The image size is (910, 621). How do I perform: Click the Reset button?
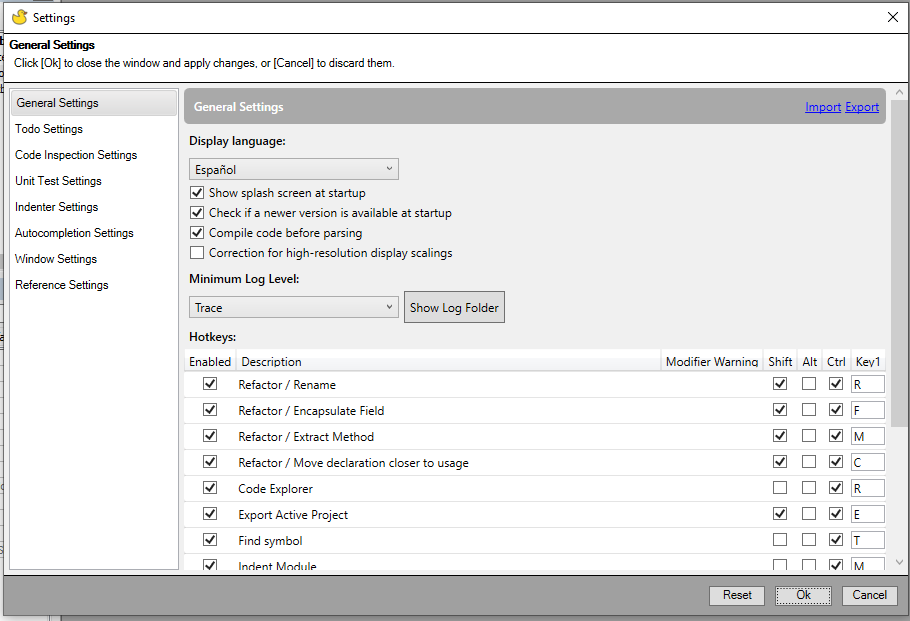point(736,595)
